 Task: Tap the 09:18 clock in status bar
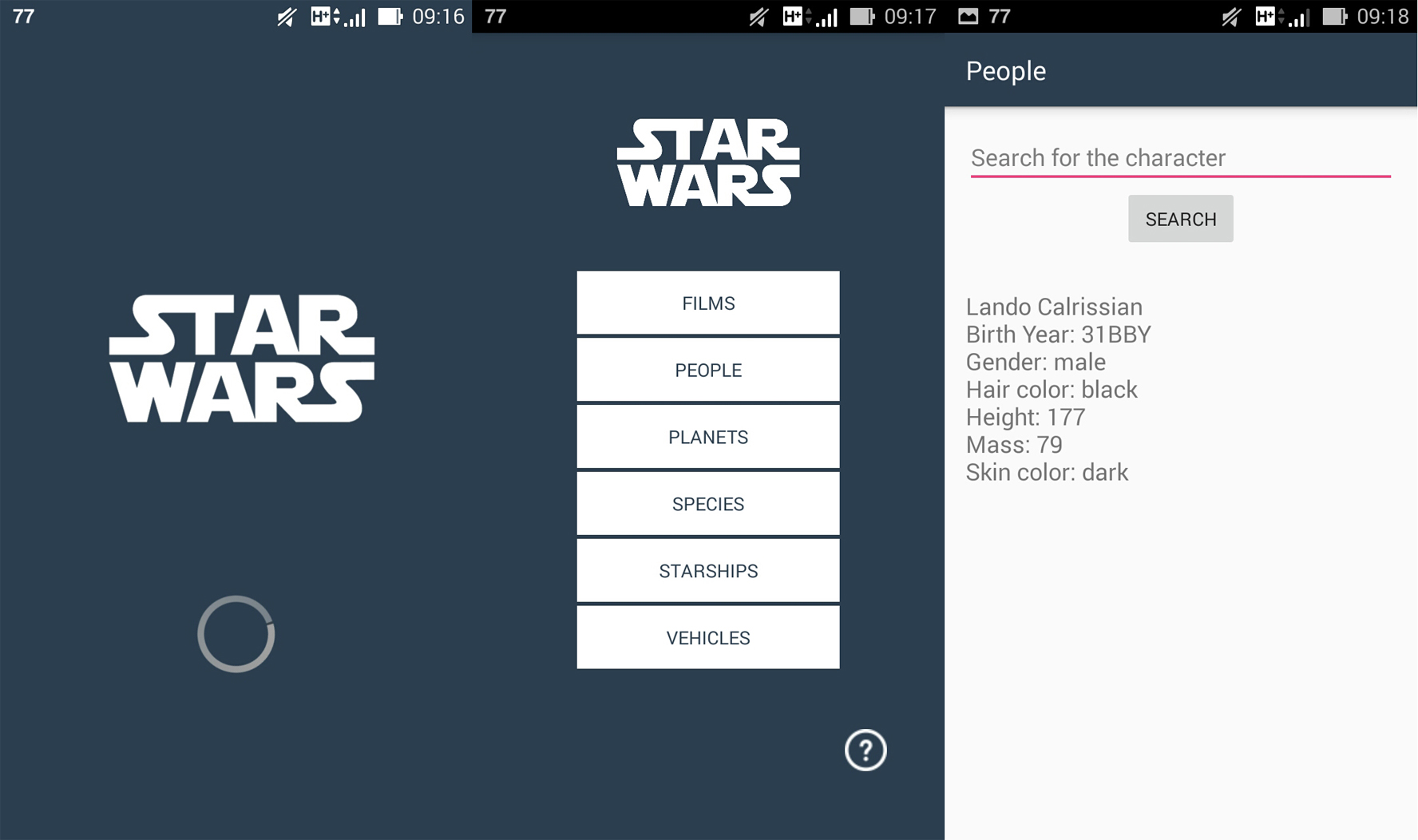1382,17
